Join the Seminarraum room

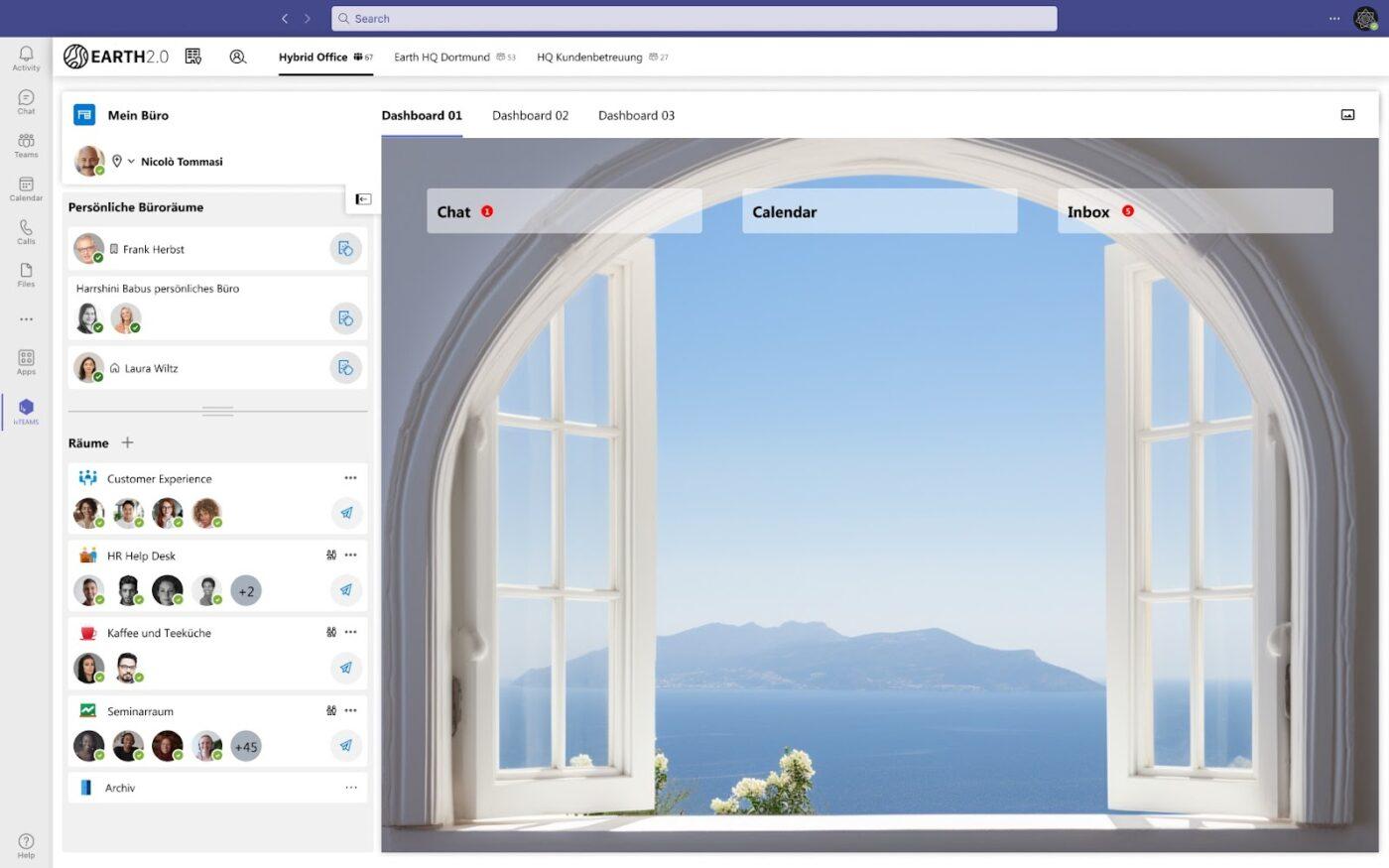(x=345, y=745)
